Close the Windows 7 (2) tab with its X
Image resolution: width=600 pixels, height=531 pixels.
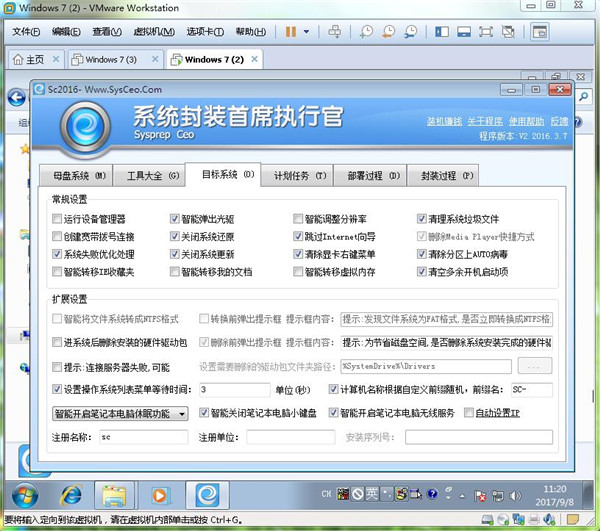pos(254,59)
